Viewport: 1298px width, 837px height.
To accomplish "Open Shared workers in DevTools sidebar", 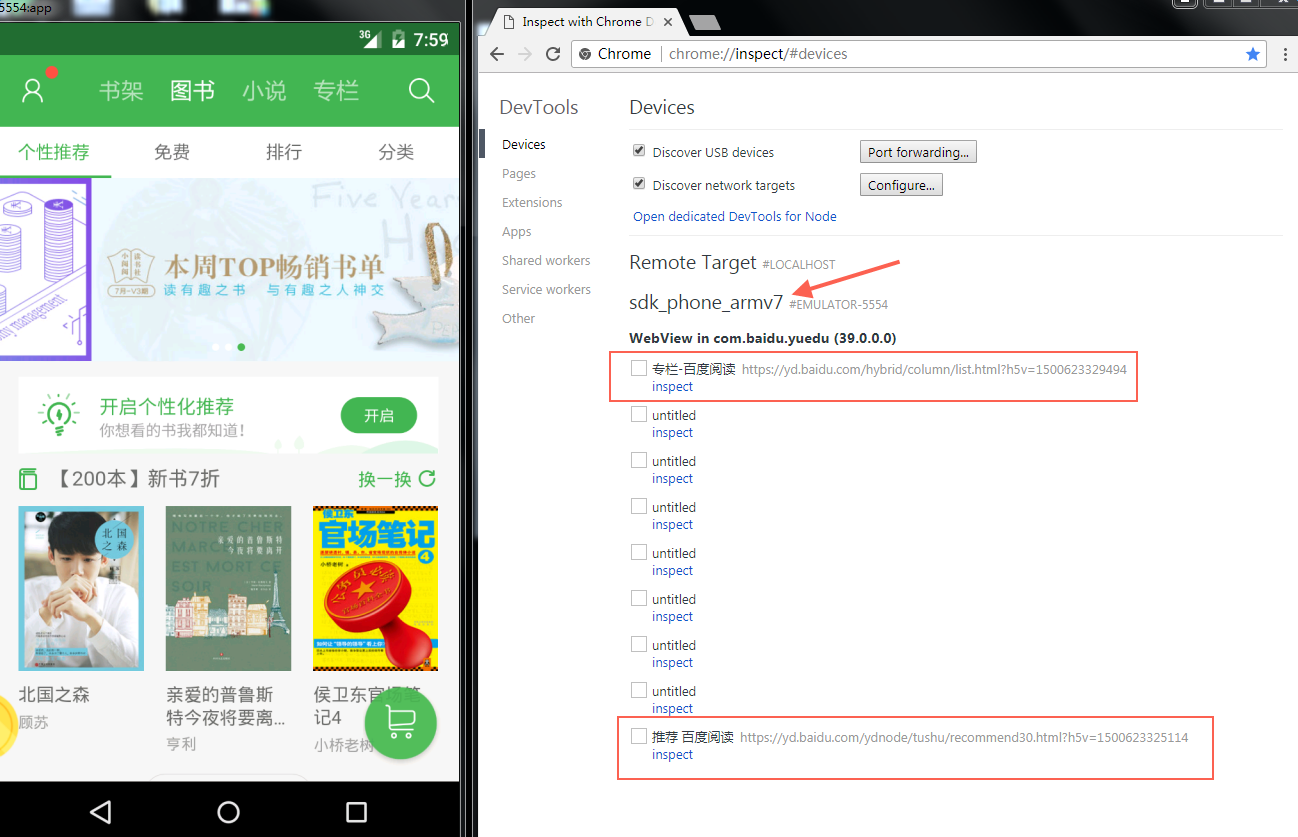I will (x=546, y=260).
